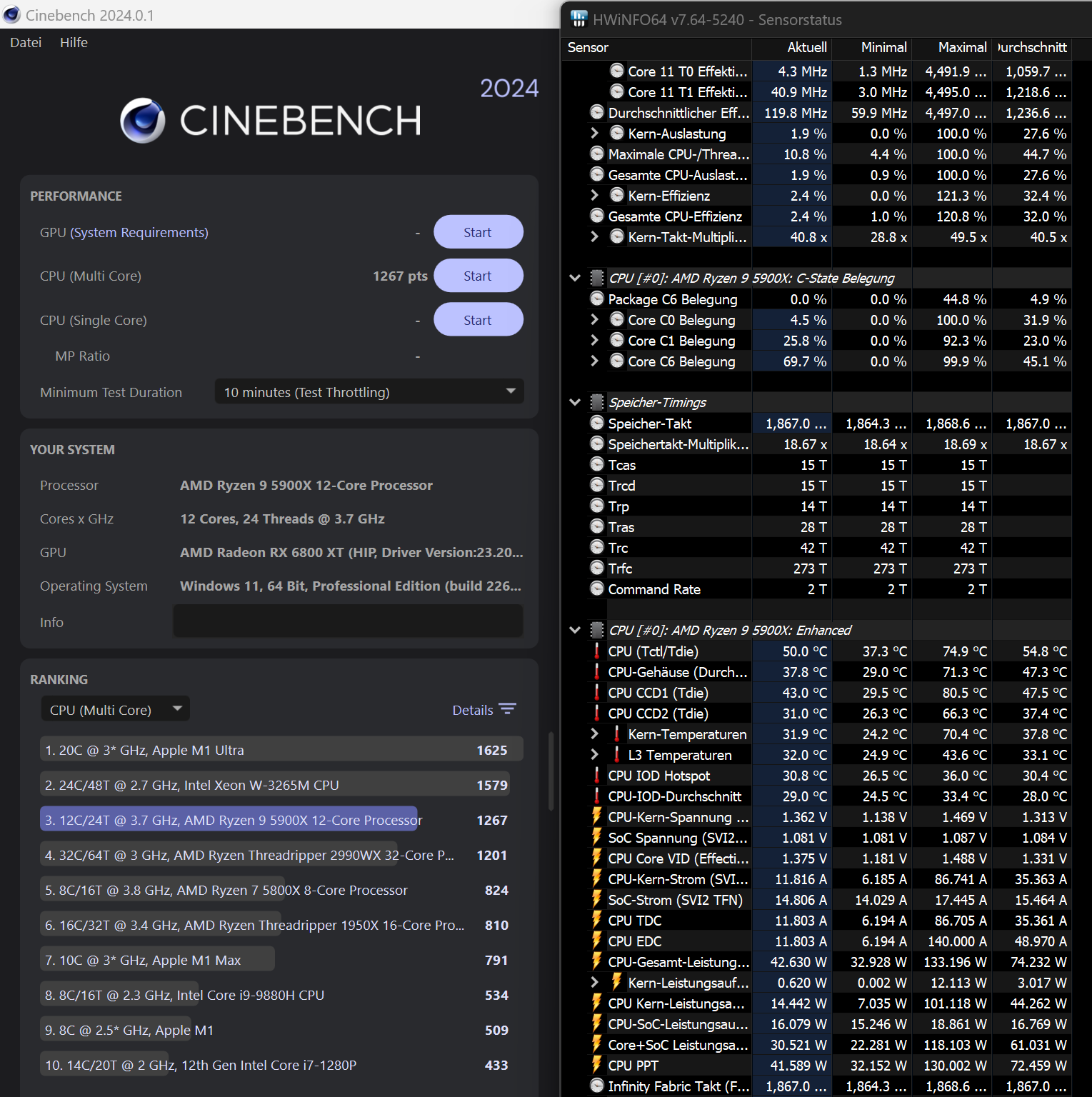Viewport: 1092px width, 1097px height.
Task: Collapse the Speicher-Timings group
Action: pos(575,402)
